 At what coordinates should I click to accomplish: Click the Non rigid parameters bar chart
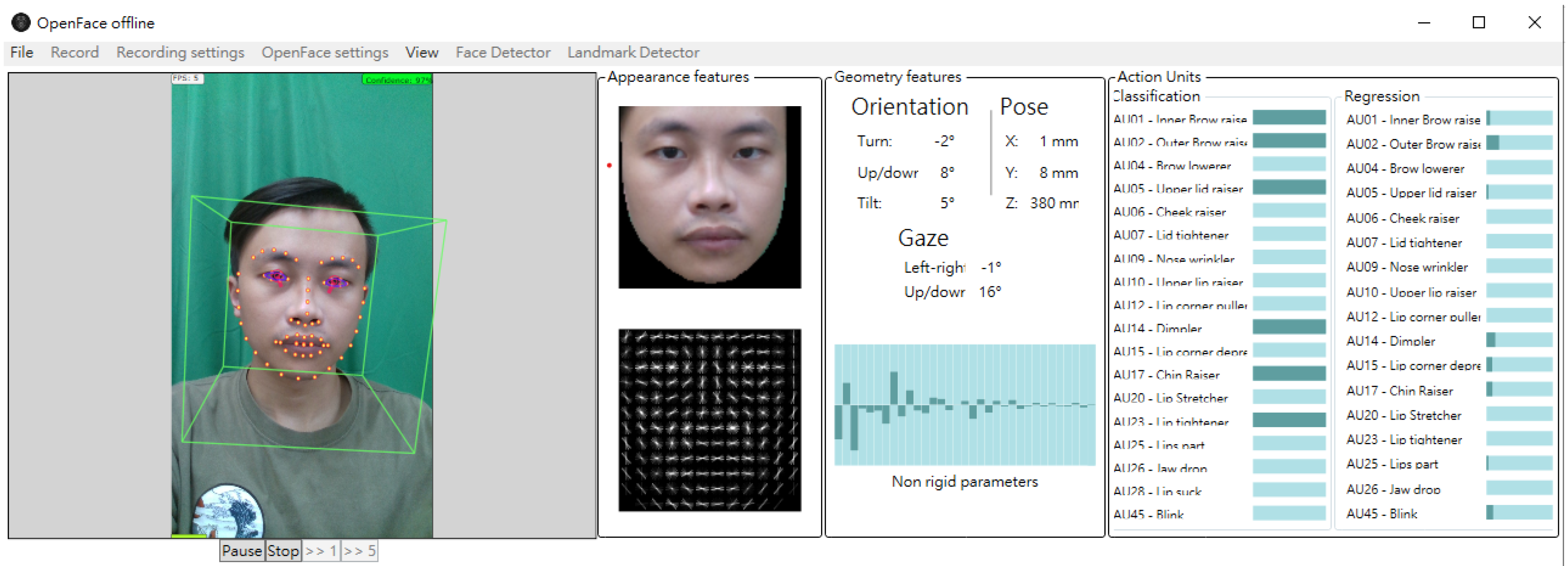964,405
